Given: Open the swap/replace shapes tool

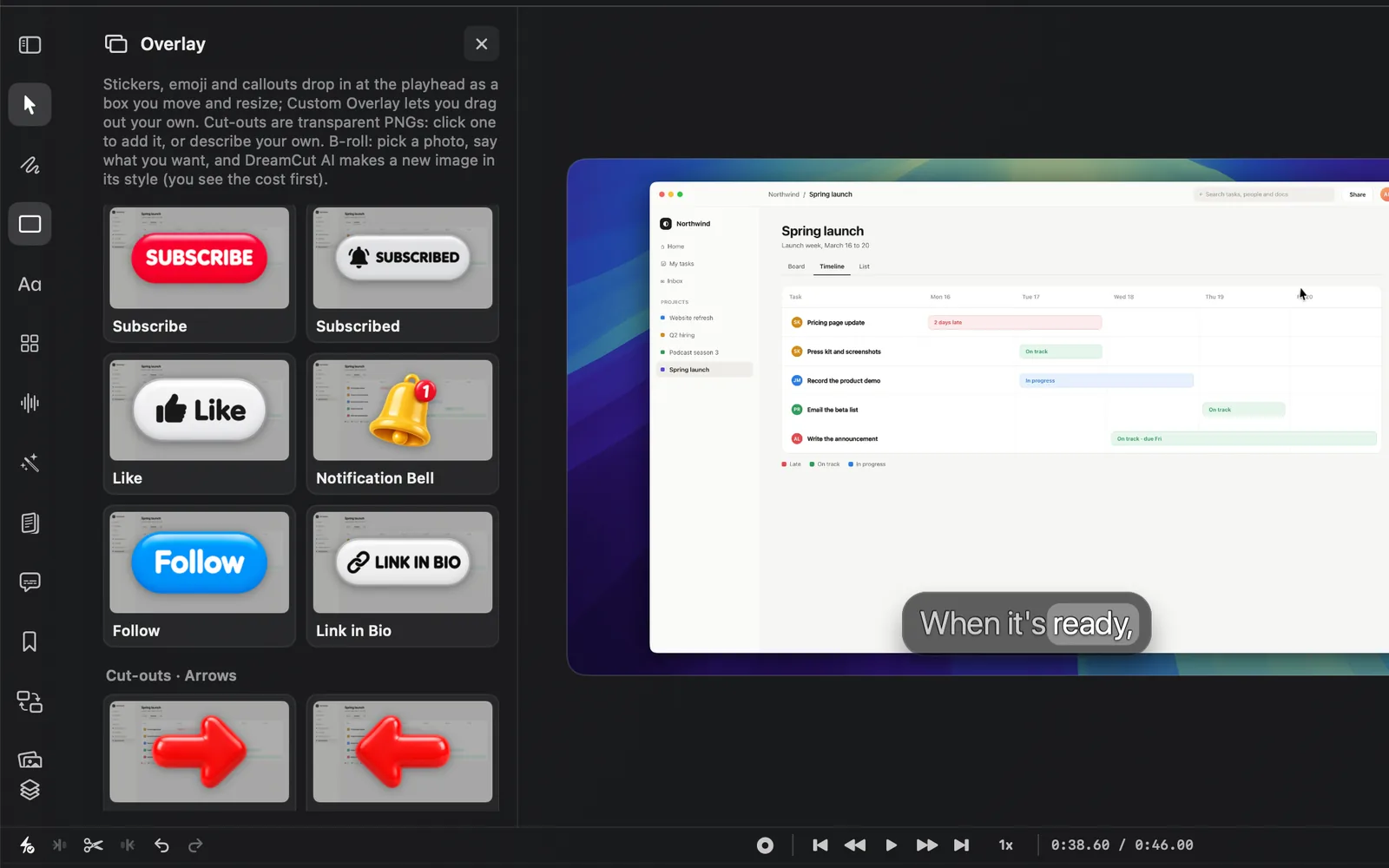Looking at the screenshot, I should tap(30, 701).
